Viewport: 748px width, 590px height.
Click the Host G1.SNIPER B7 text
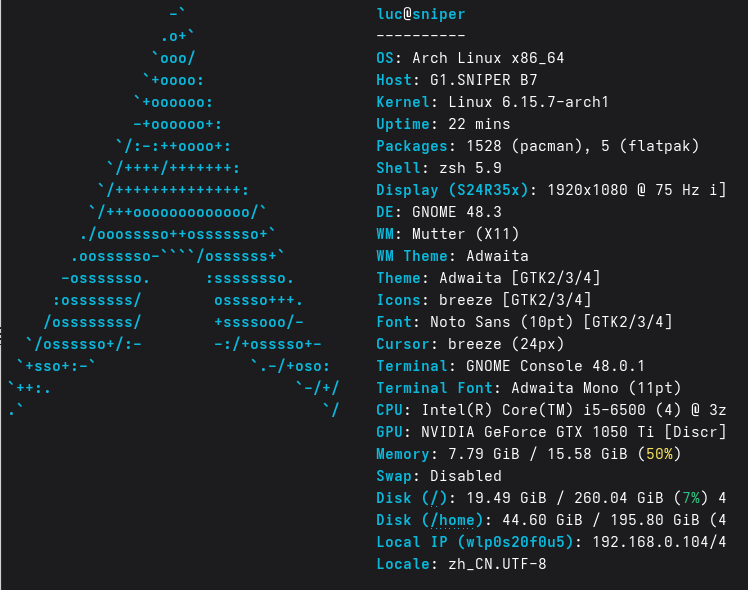[x=457, y=80]
